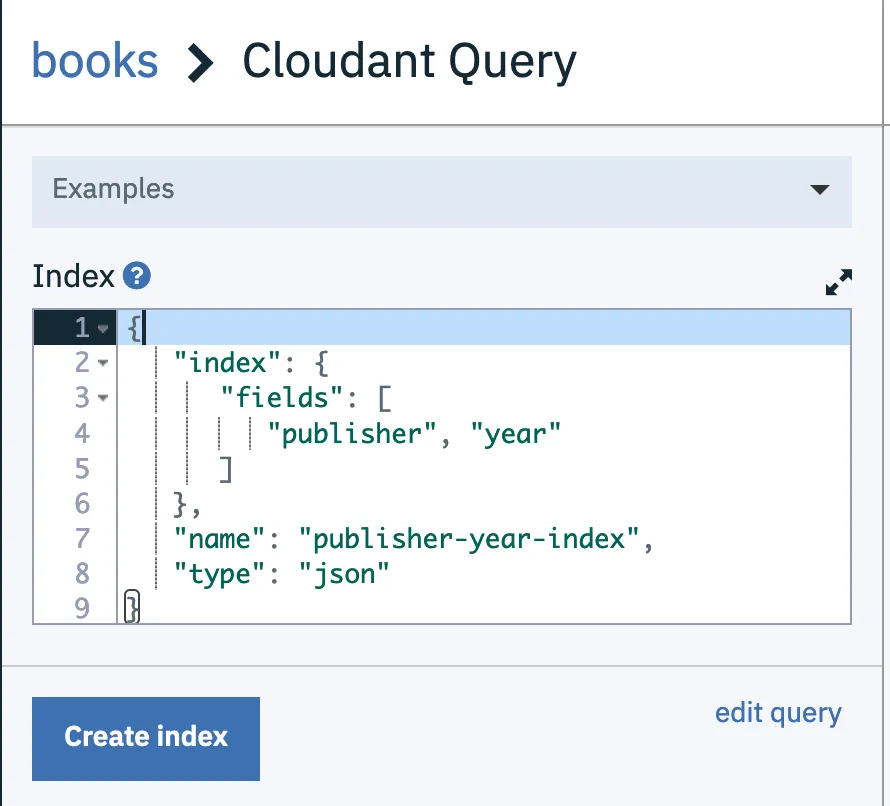Click line number 4 in the gutter
890x806 pixels.
(82, 434)
